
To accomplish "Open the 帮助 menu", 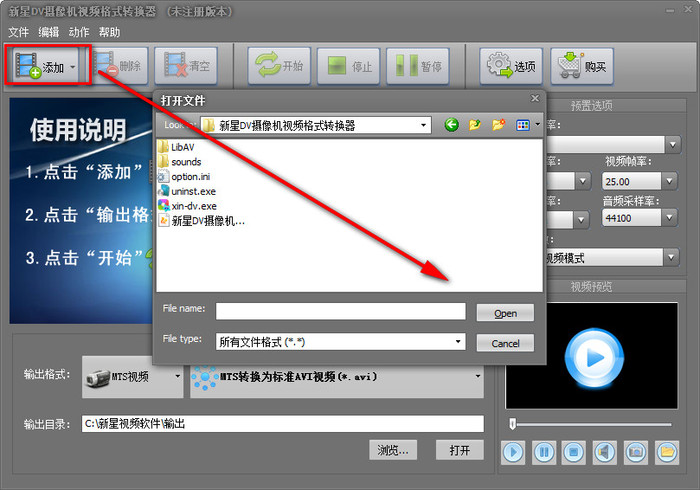I will click(109, 32).
